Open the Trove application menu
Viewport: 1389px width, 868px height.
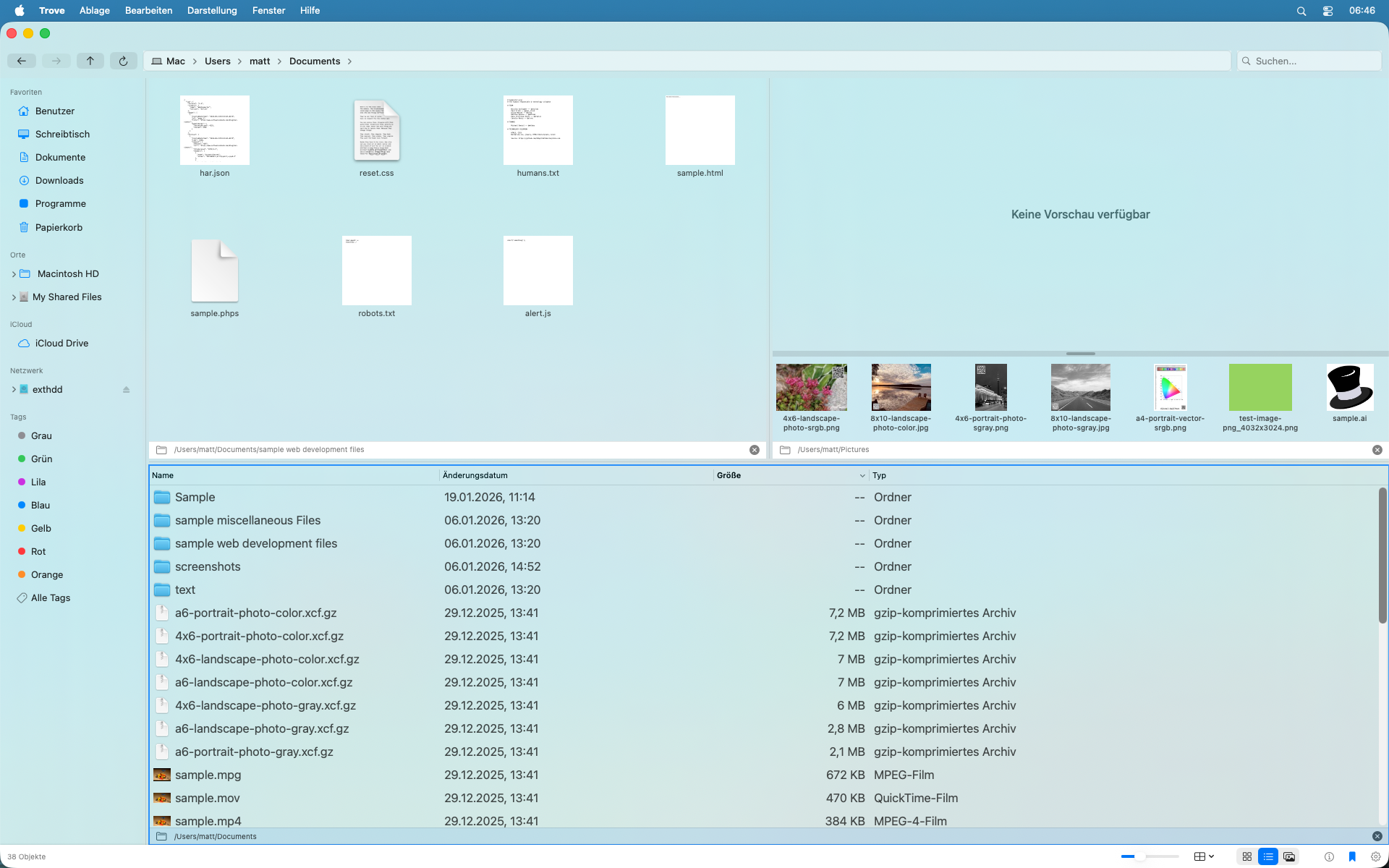[52, 10]
